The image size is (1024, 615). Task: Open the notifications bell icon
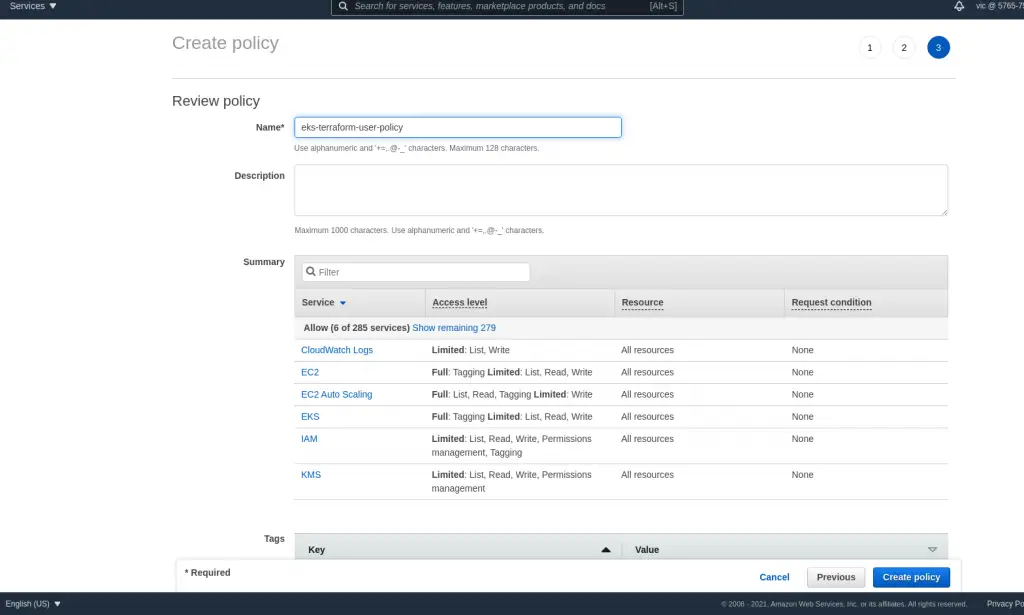click(959, 6)
